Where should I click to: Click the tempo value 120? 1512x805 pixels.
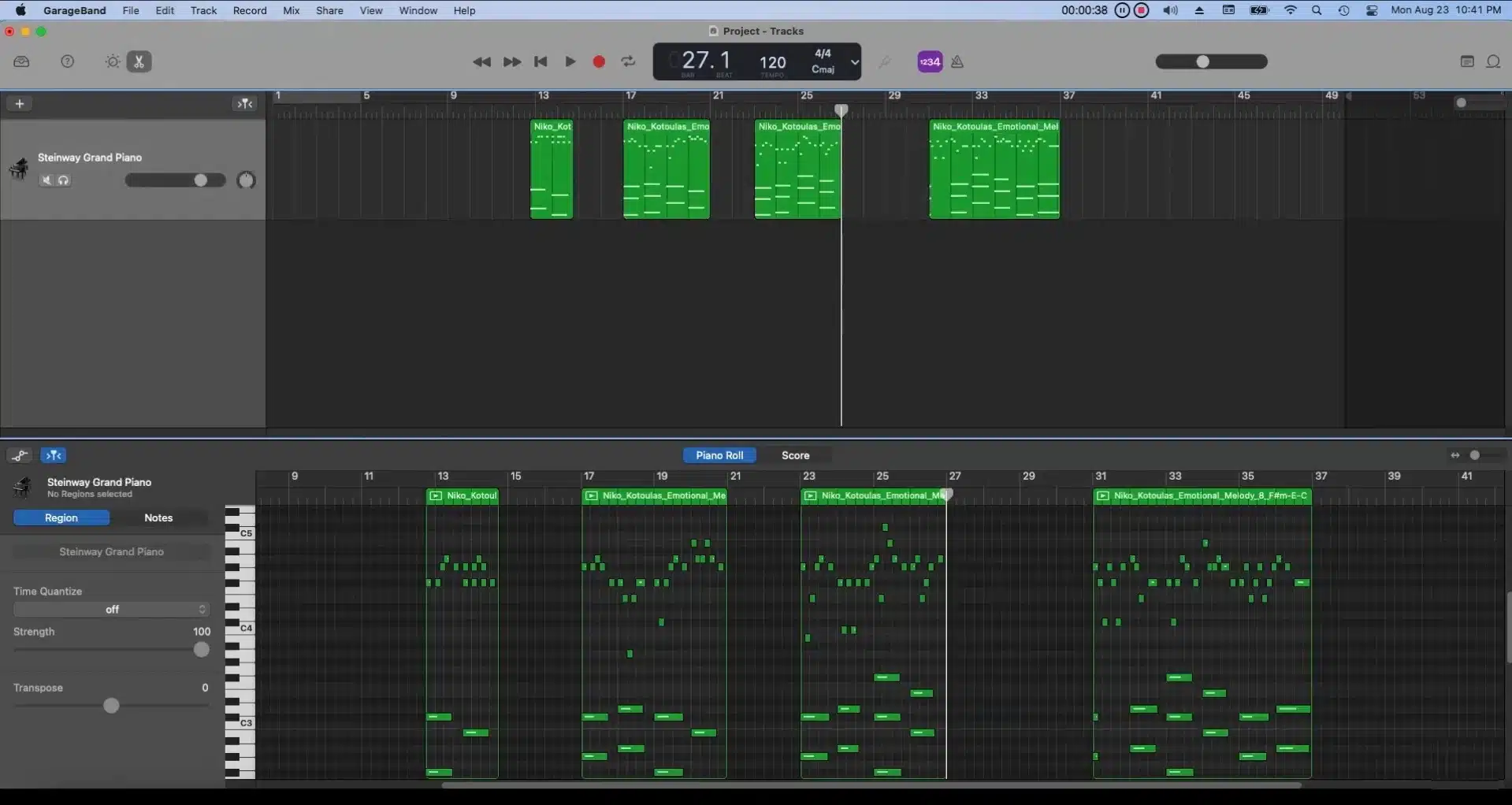click(772, 62)
